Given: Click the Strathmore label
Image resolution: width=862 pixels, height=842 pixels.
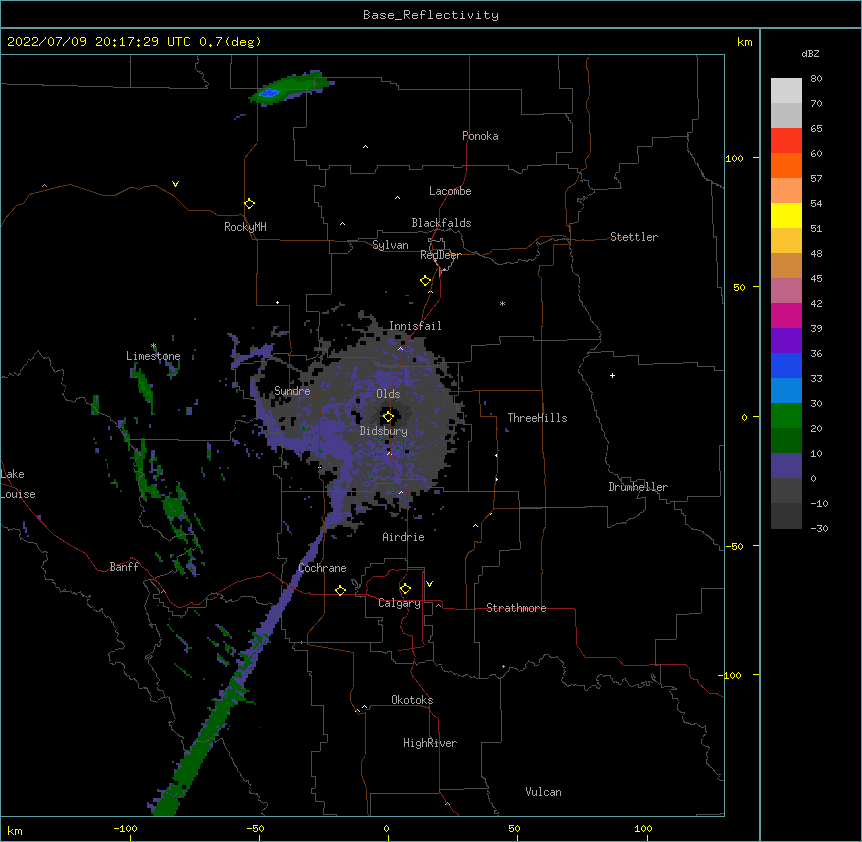Looking at the screenshot, I should (x=516, y=608).
